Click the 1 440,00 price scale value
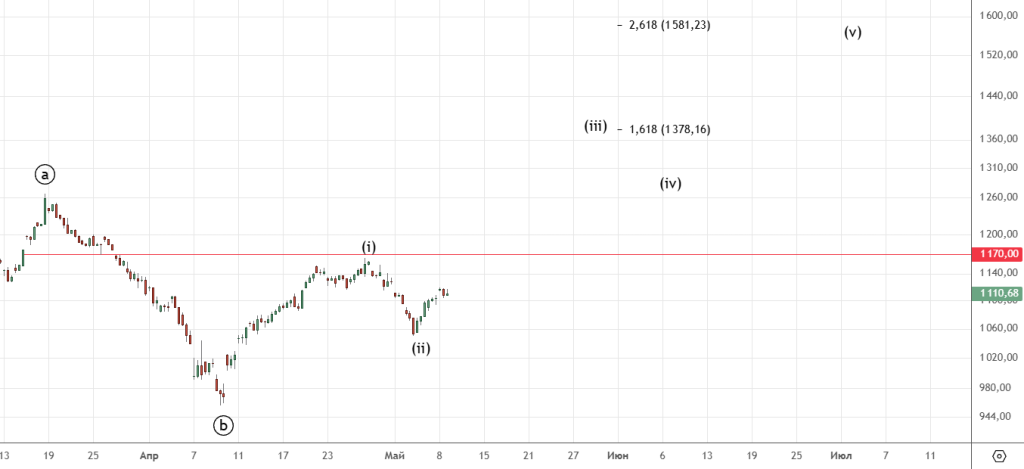 999,96
